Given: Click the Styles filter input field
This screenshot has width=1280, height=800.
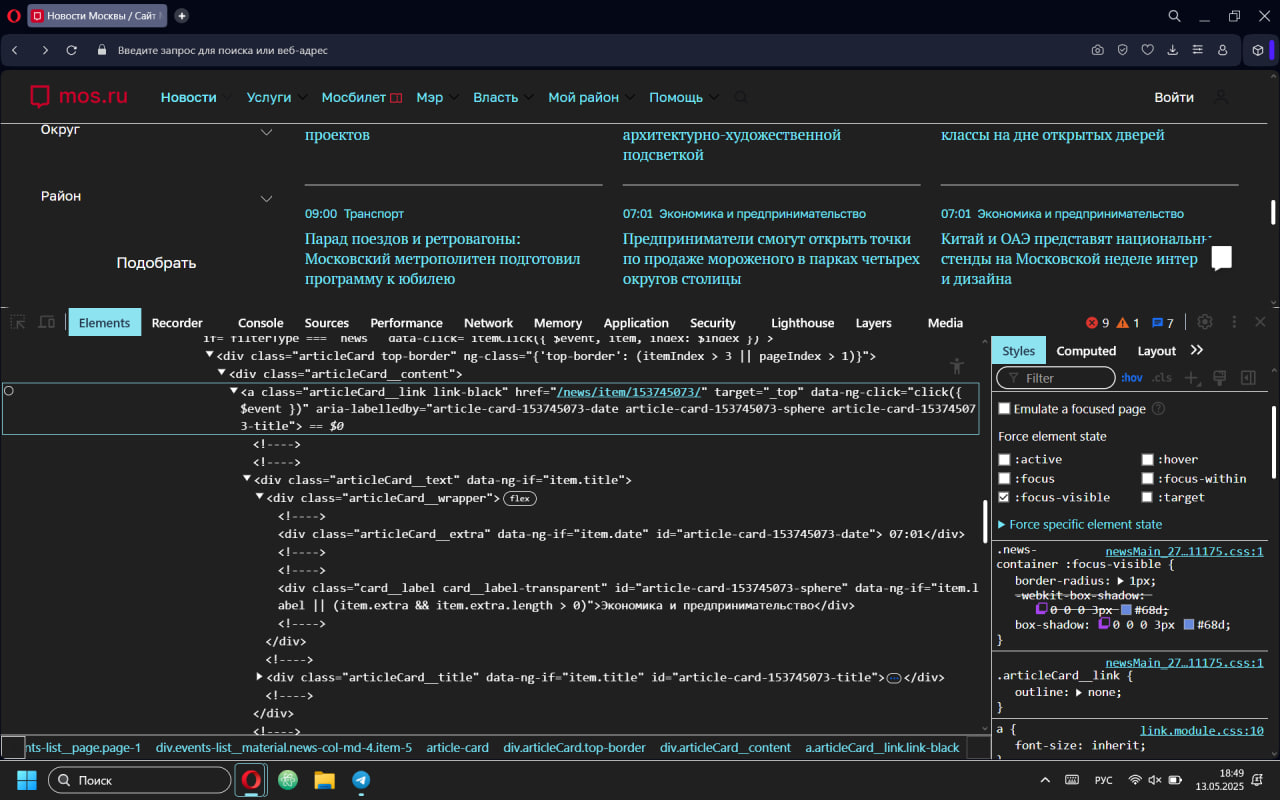Looking at the screenshot, I should [x=1055, y=377].
